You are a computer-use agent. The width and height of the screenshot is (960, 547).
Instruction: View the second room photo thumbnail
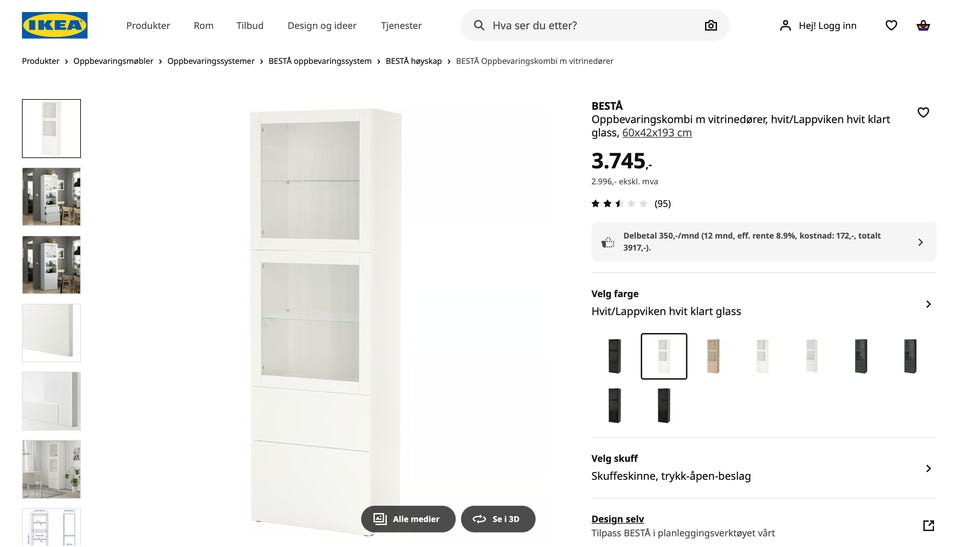point(51,265)
